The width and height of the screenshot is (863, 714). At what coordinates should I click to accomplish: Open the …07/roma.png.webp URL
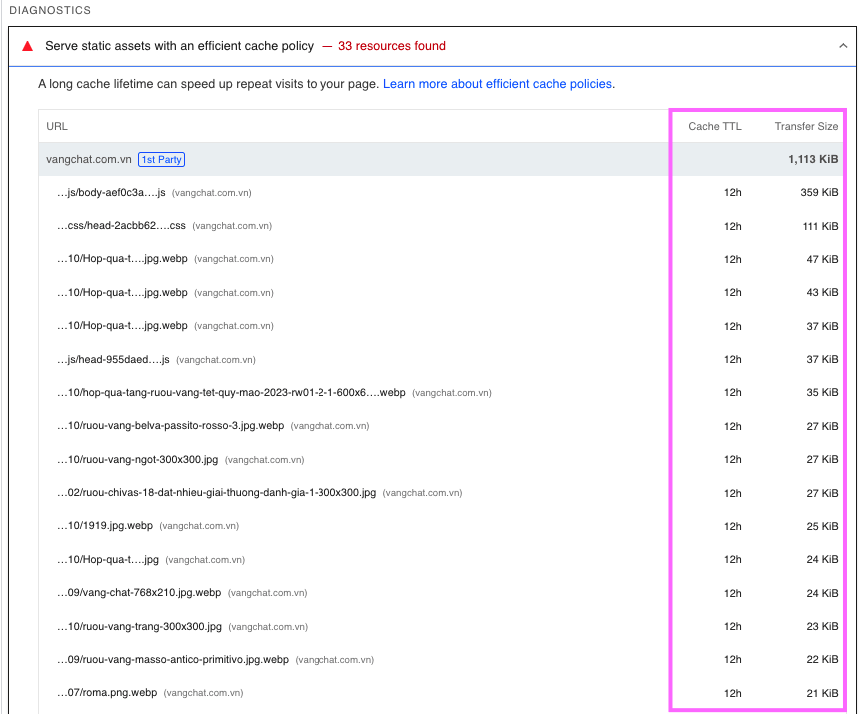click(107, 693)
